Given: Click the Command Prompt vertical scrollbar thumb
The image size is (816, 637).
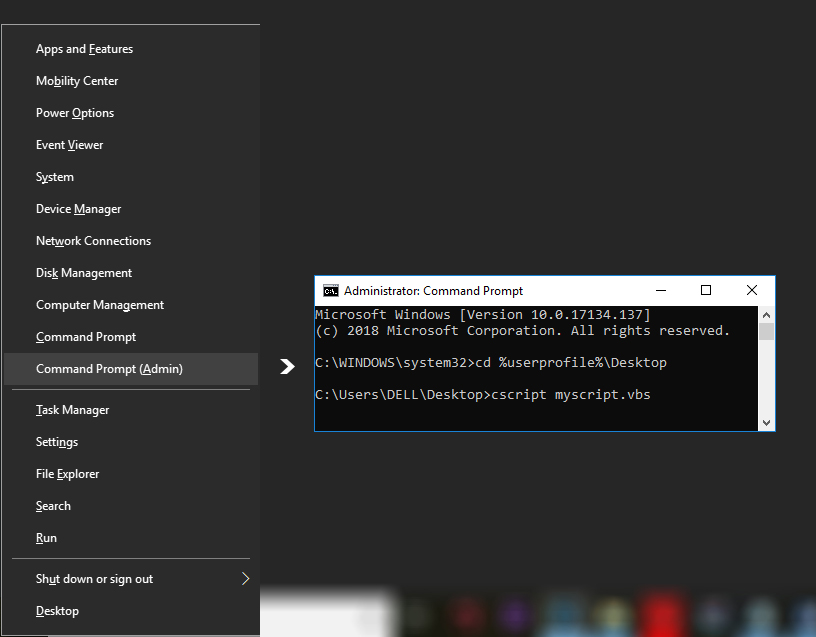Looking at the screenshot, I should (x=766, y=332).
